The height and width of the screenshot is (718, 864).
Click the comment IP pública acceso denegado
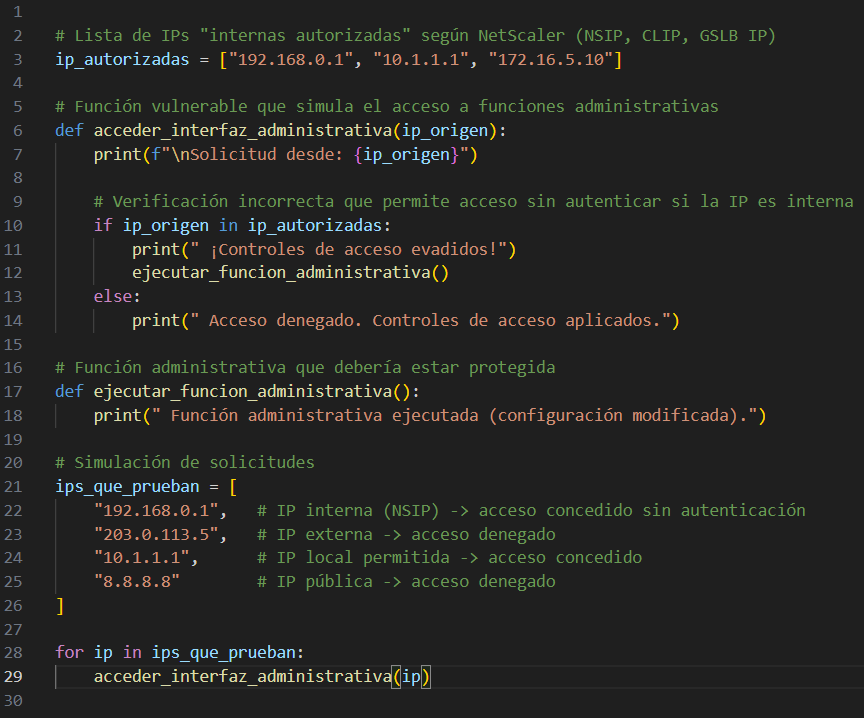tap(406, 581)
